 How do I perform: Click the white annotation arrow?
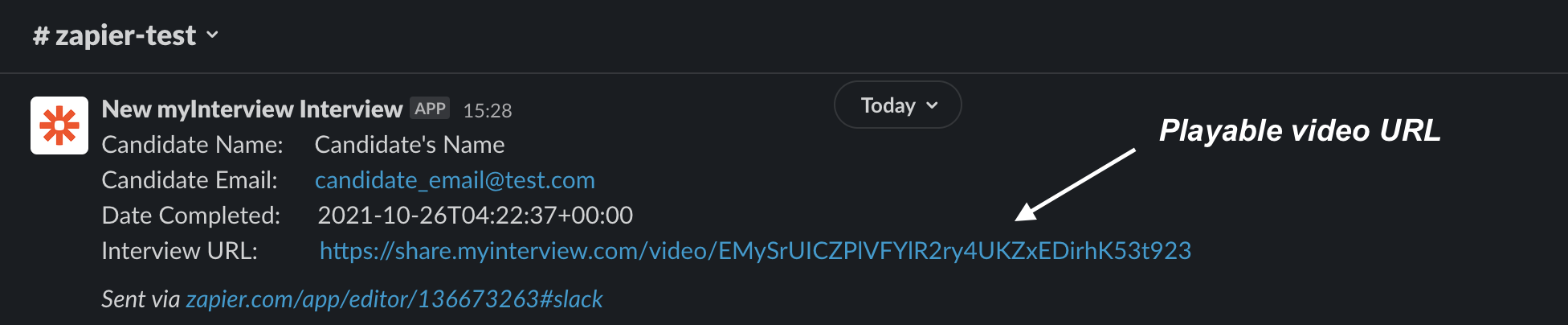[x=1075, y=184]
